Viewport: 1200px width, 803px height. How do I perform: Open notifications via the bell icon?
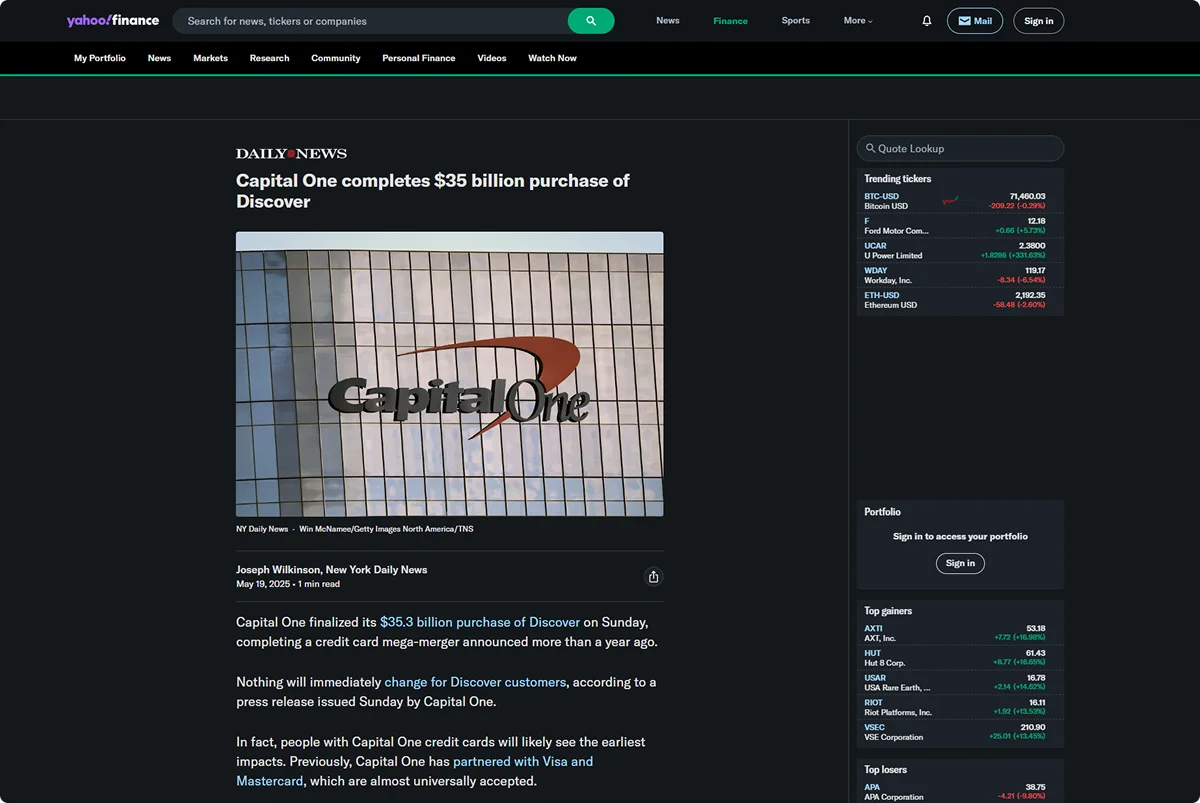point(926,20)
